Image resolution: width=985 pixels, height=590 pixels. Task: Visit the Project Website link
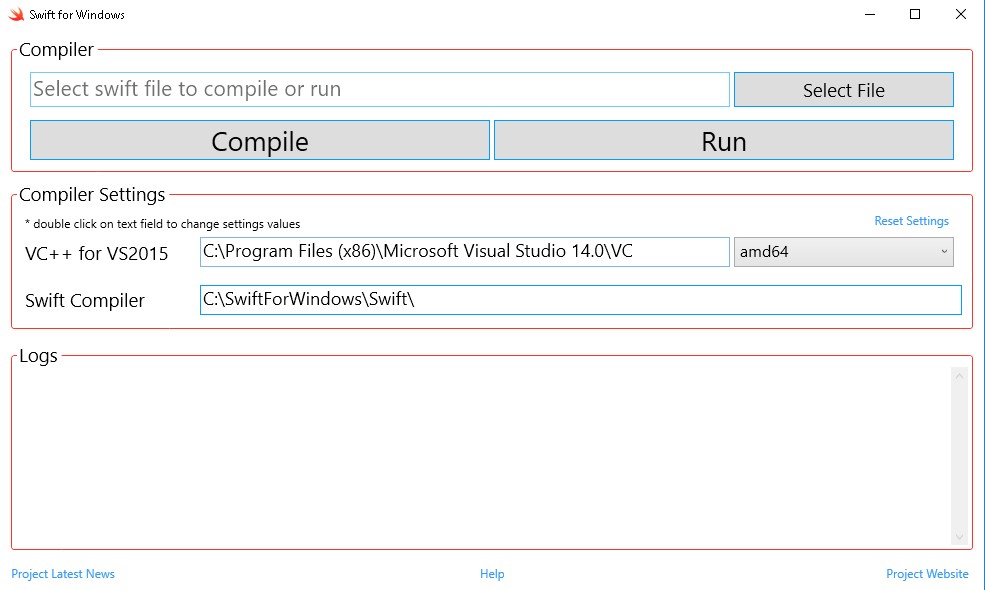(x=927, y=574)
